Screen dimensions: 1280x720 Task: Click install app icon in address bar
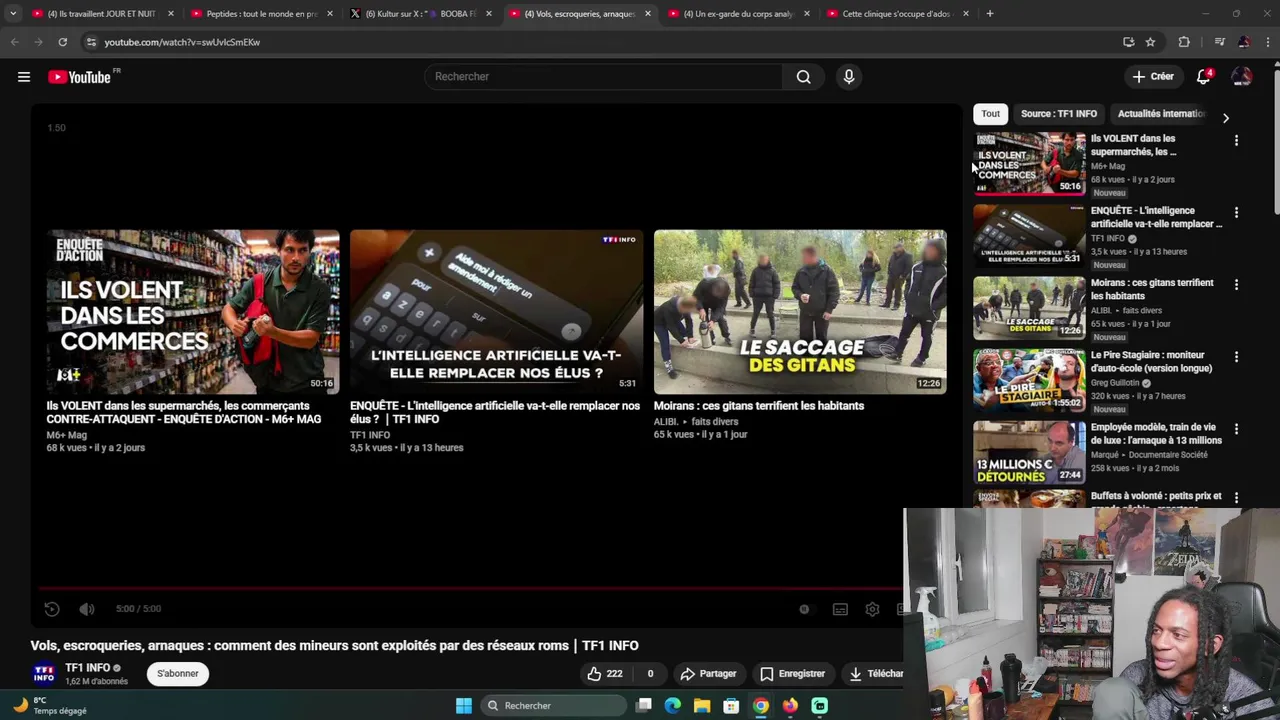click(x=1128, y=42)
